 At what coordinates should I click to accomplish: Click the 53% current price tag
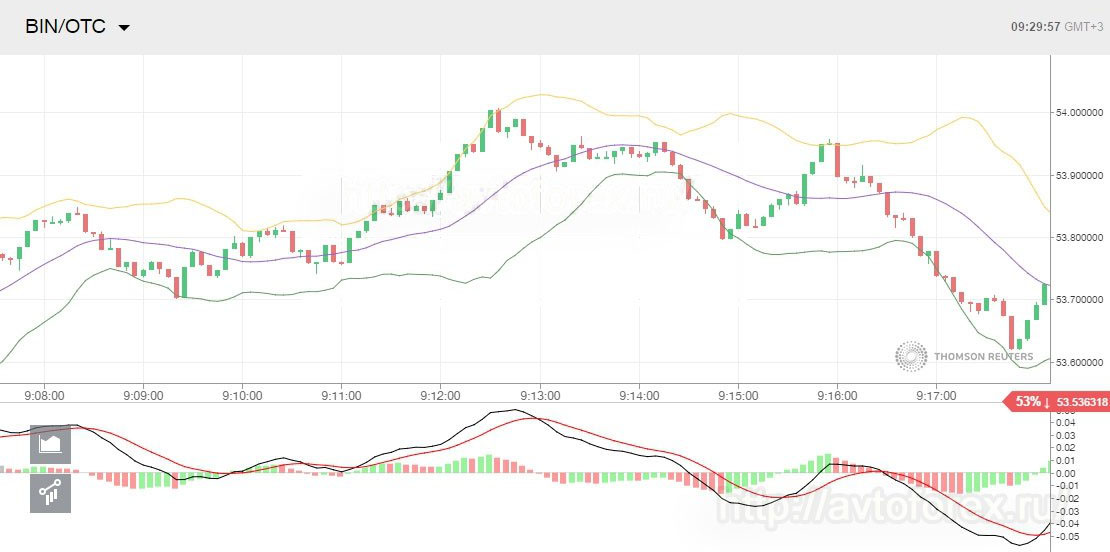(1055, 402)
